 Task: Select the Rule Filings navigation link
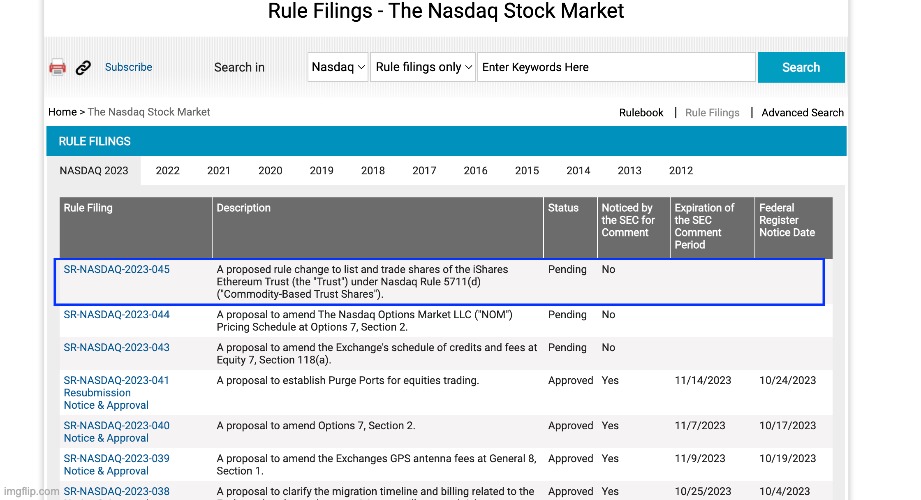712,112
